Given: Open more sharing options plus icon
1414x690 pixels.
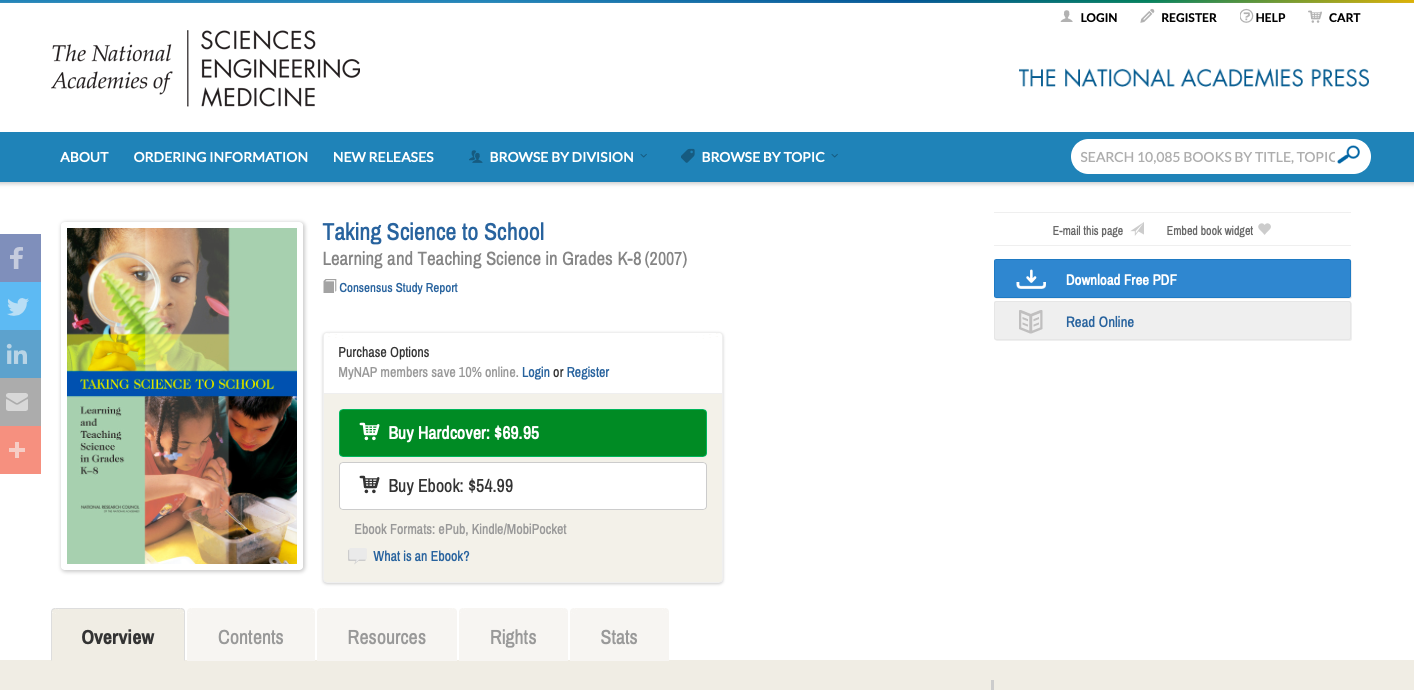Looking at the screenshot, I should point(19,450).
